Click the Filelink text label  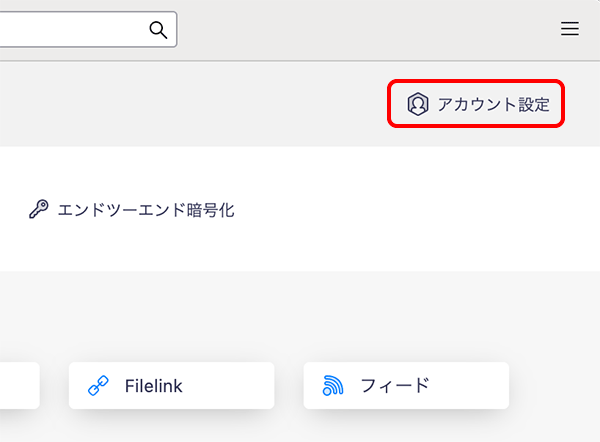click(154, 385)
